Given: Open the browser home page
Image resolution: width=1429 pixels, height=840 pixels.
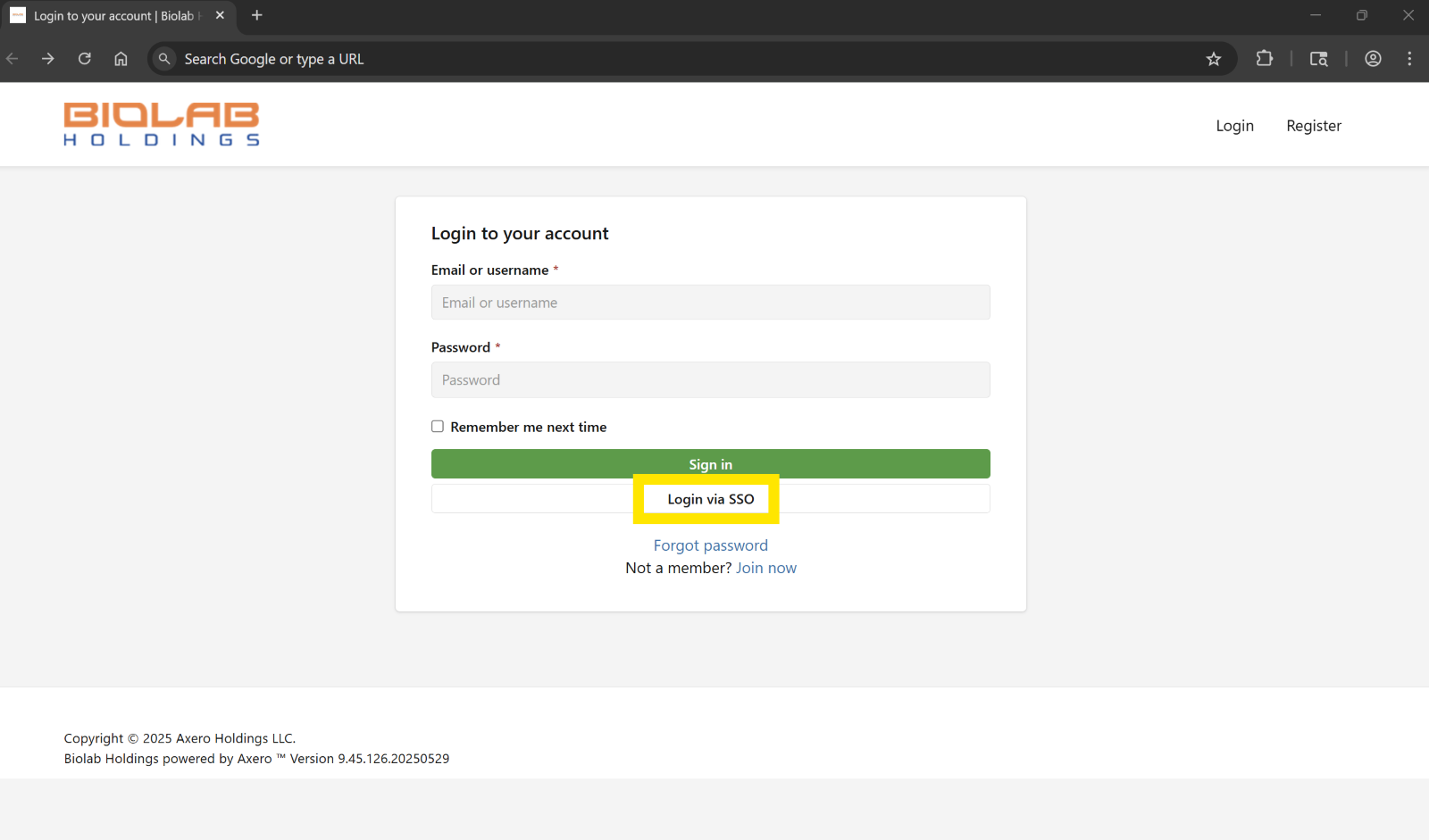Looking at the screenshot, I should coord(121,58).
